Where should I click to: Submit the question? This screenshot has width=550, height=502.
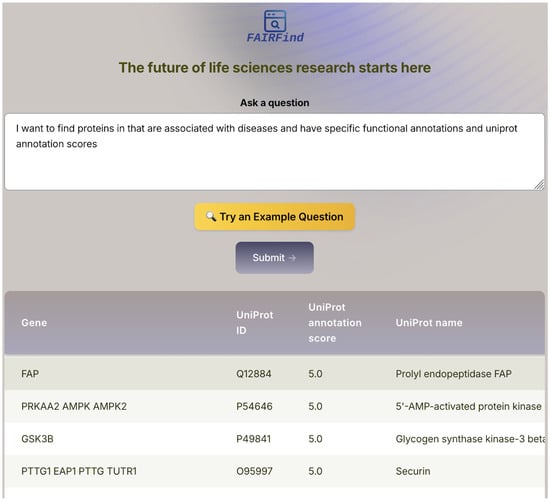[275, 257]
